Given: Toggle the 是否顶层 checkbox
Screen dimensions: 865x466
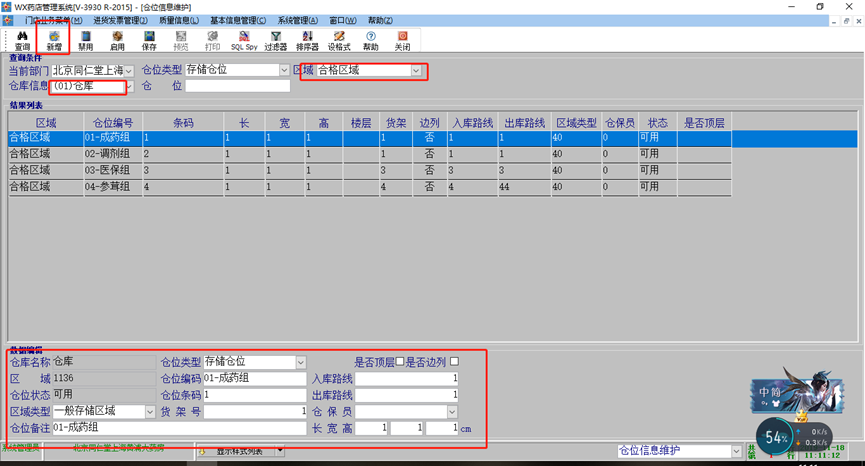Looking at the screenshot, I should pyautogui.click(x=400, y=362).
